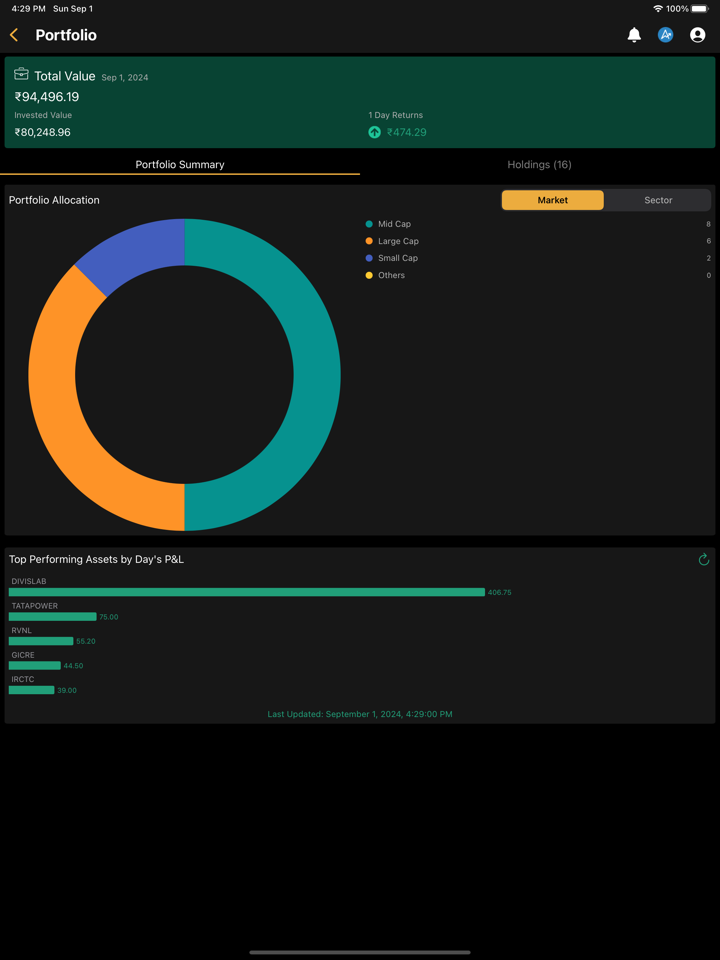Tap the briefcase icon beside Total Value
This screenshot has height=960, width=720.
[x=21, y=75]
